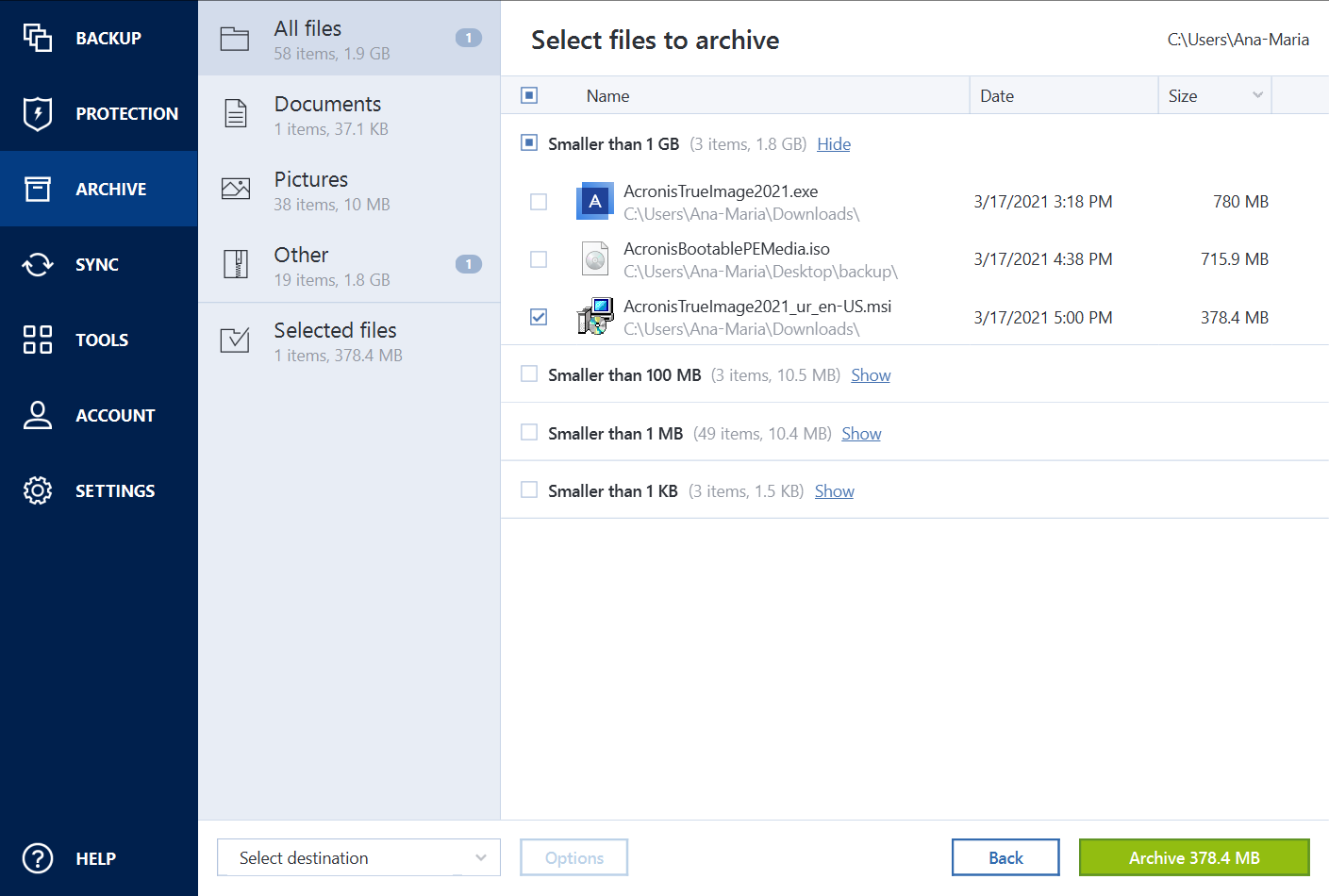Show the Smaller than 1 MB group
The height and width of the screenshot is (896, 1329).
click(861, 434)
